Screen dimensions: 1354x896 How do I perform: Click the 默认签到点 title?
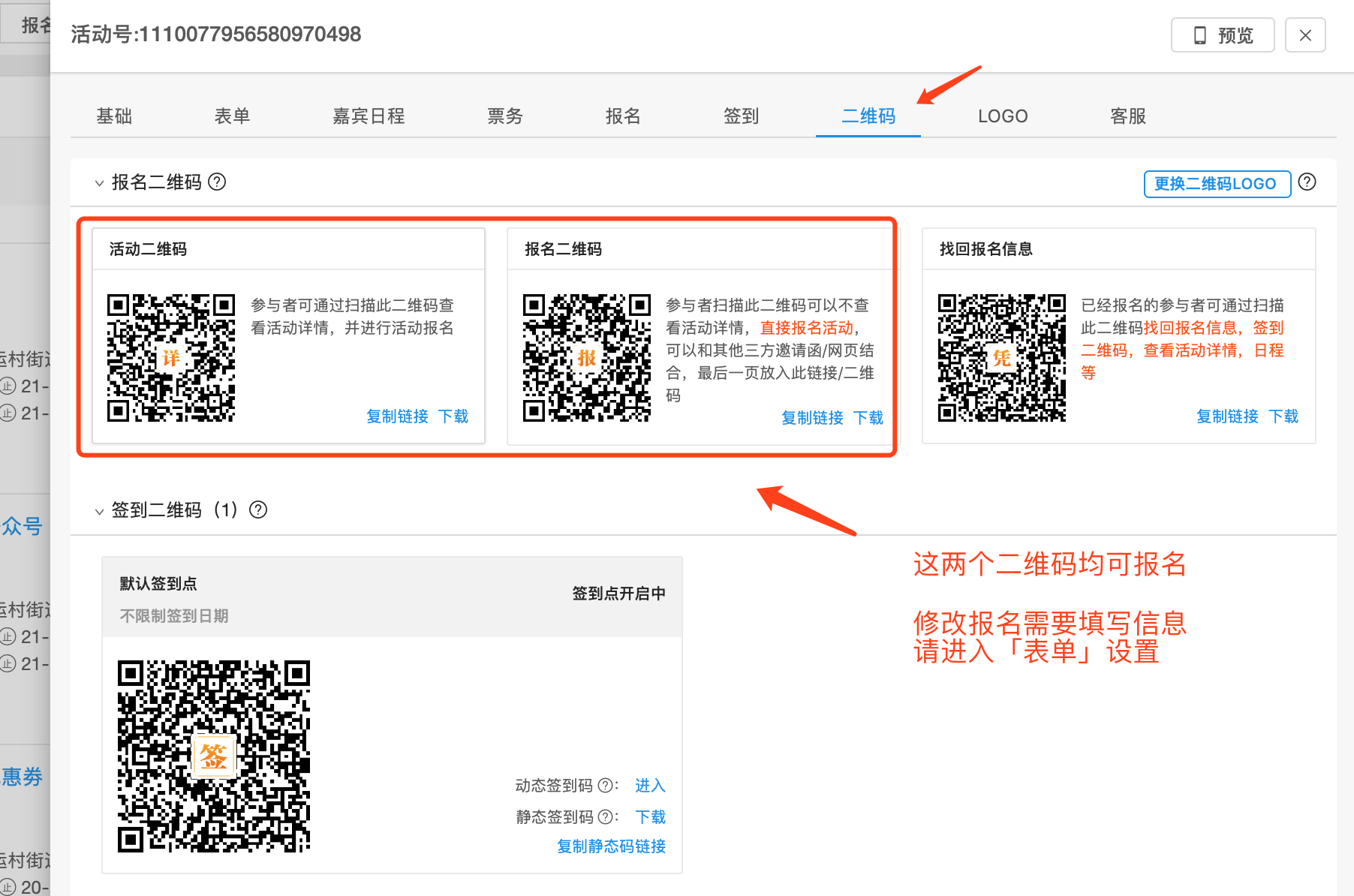[x=158, y=584]
